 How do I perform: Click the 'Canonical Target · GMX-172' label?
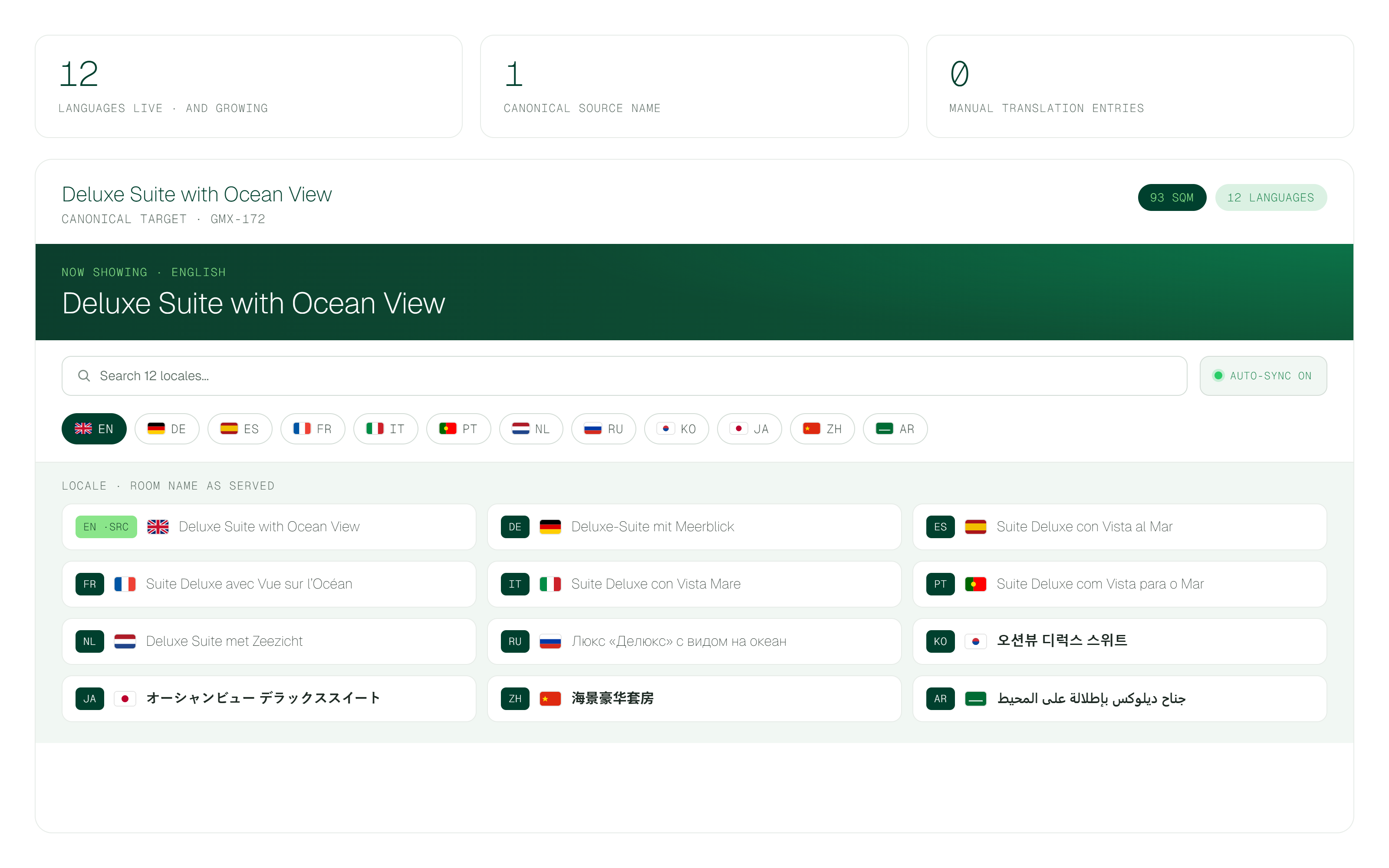pos(164,219)
